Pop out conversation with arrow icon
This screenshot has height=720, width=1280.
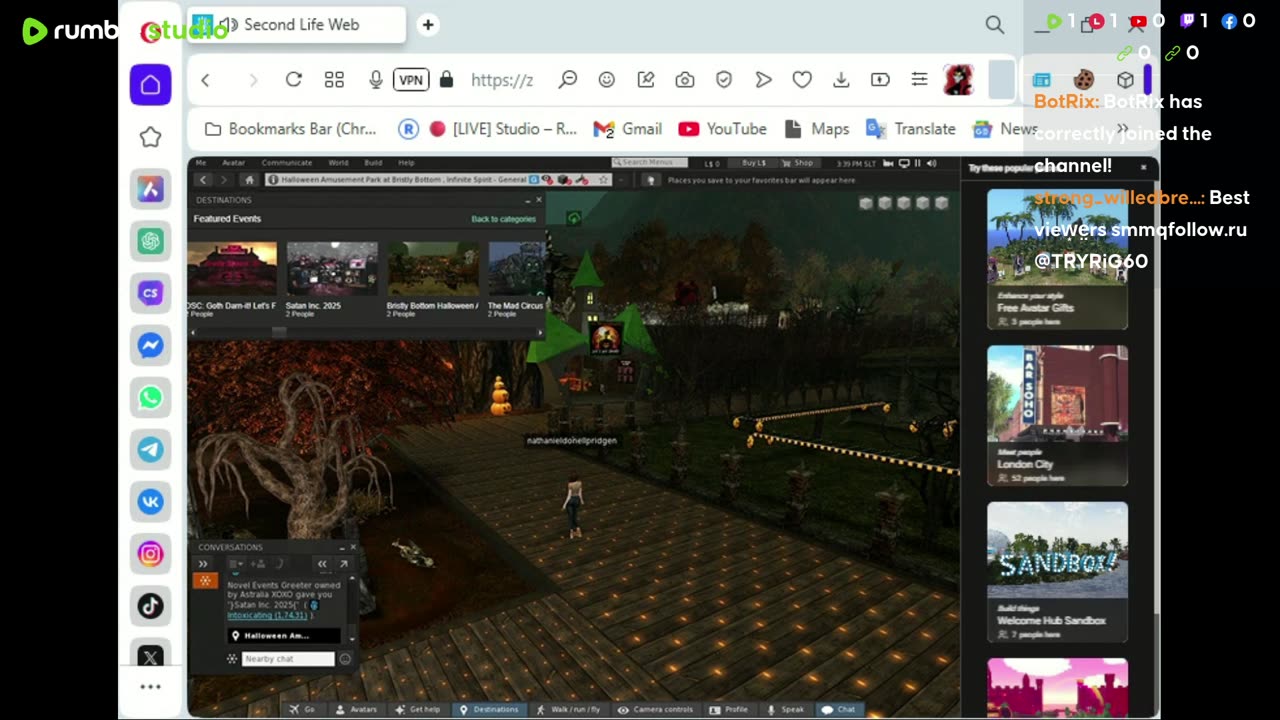[343, 564]
